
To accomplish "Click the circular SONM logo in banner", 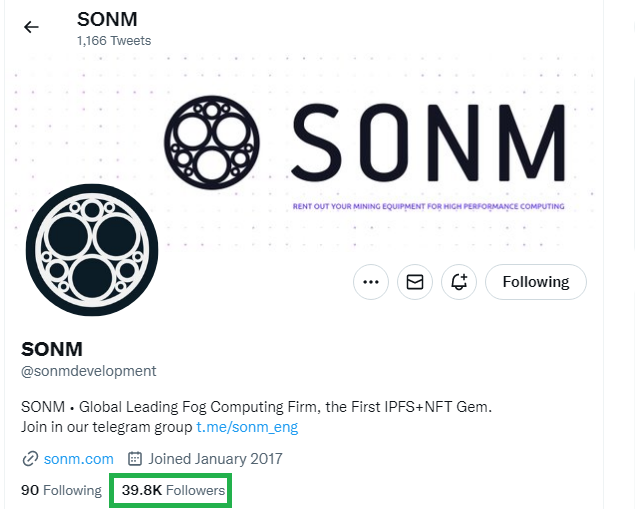I will click(x=212, y=143).
